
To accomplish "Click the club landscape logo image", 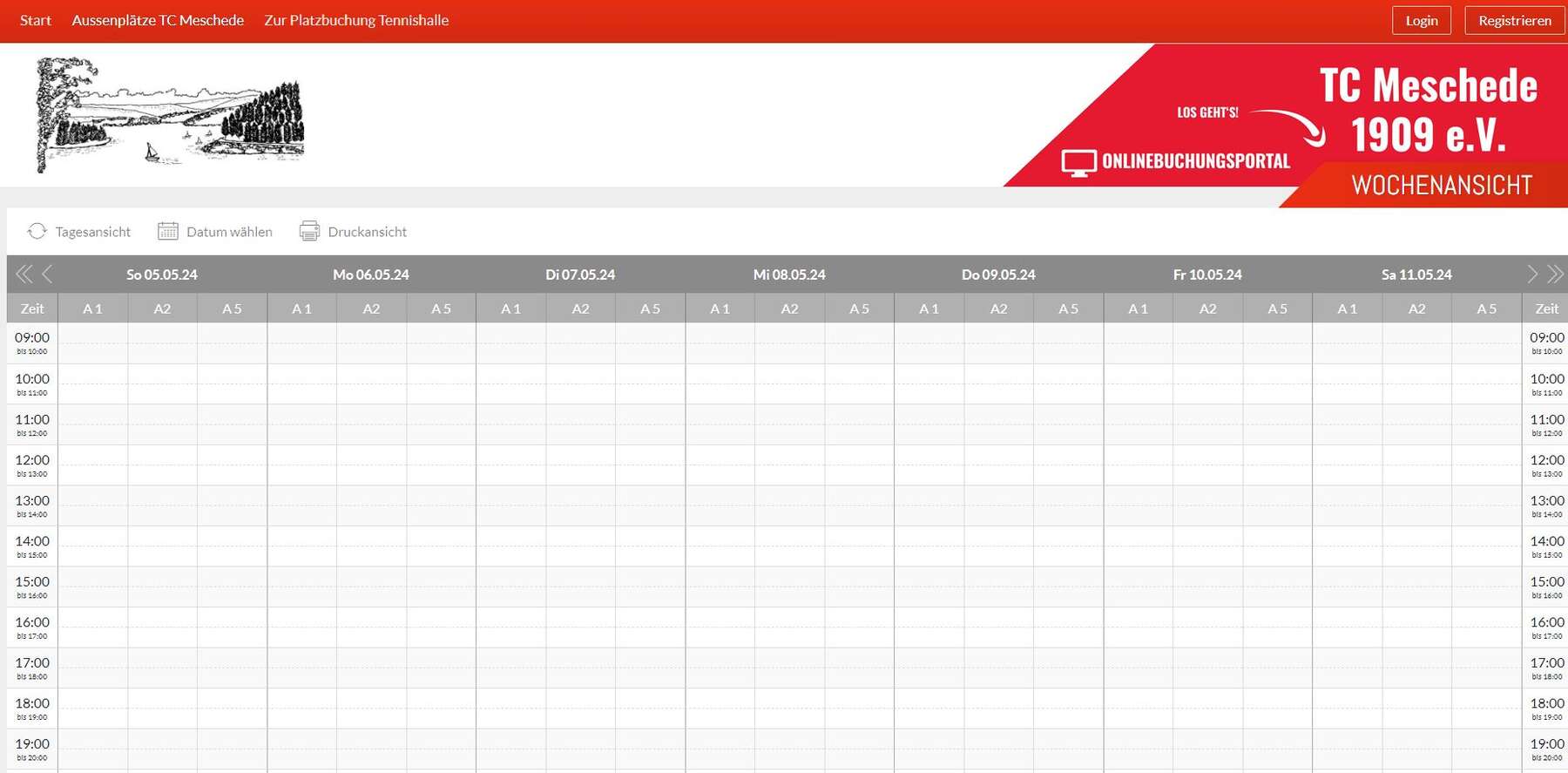I will click(x=170, y=114).
